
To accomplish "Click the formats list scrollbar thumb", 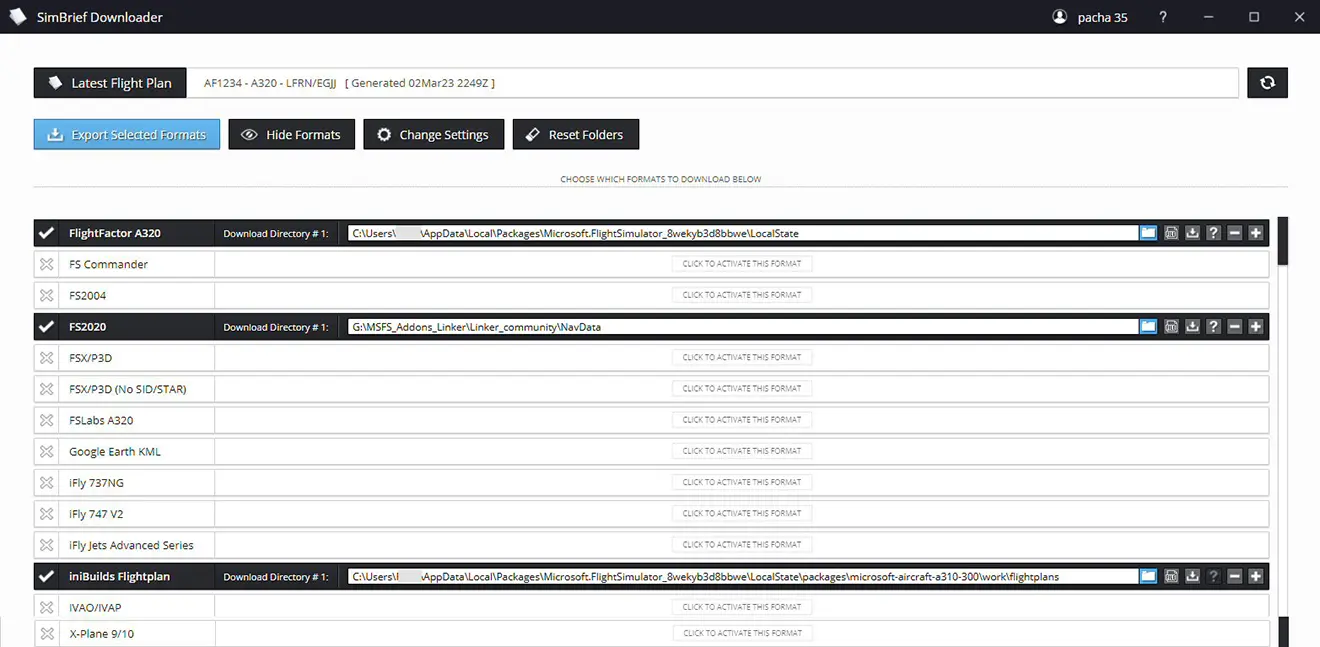I will [1283, 241].
